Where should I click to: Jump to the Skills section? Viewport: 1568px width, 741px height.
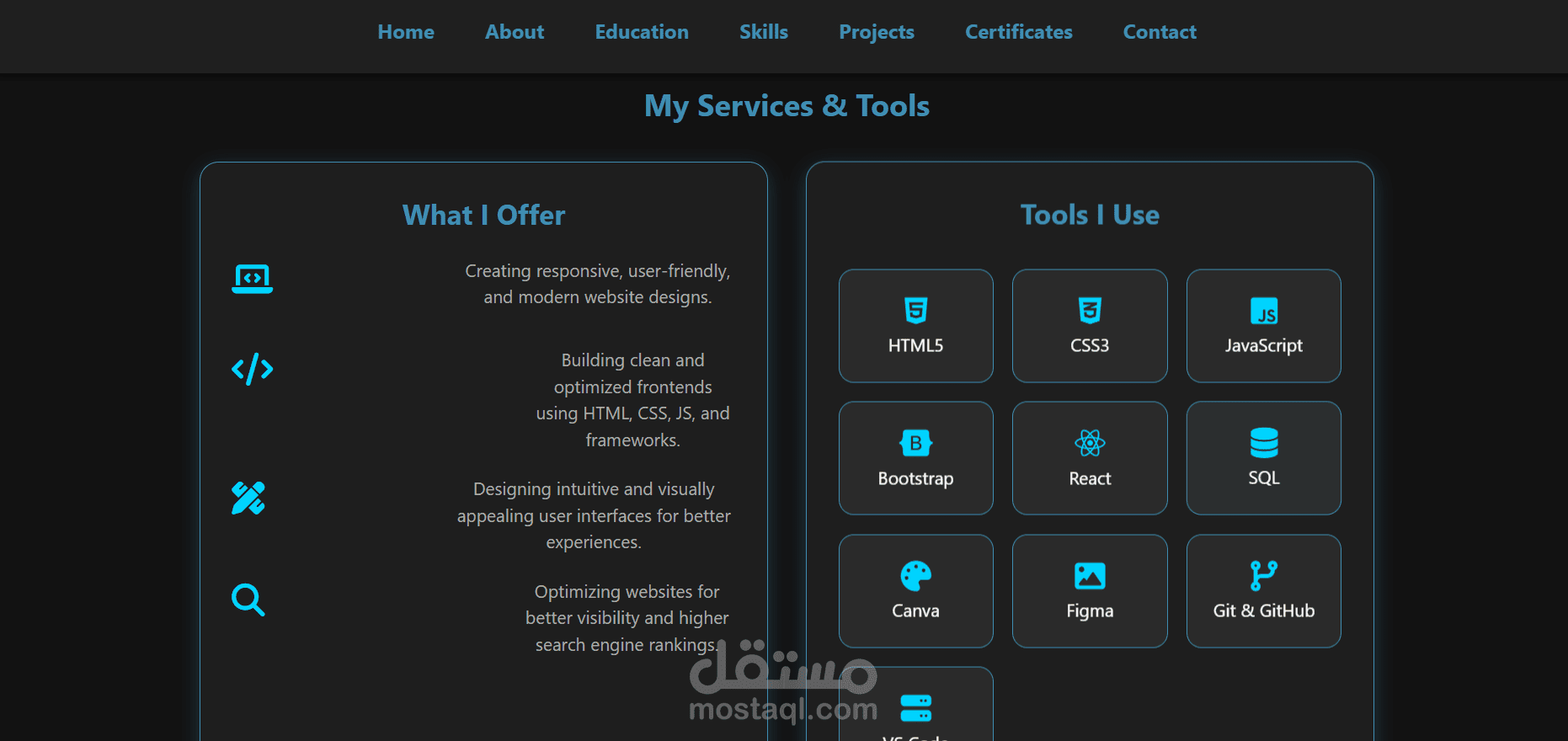point(764,32)
